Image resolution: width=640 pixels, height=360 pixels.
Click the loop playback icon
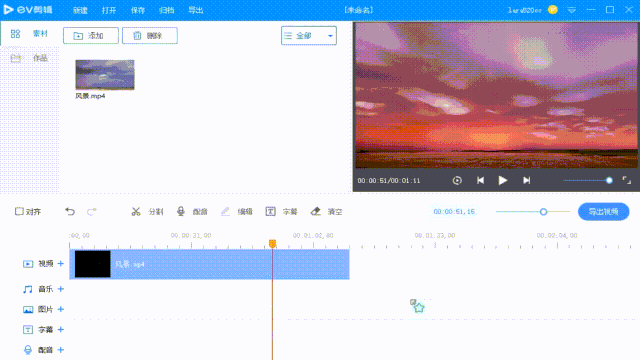457,180
